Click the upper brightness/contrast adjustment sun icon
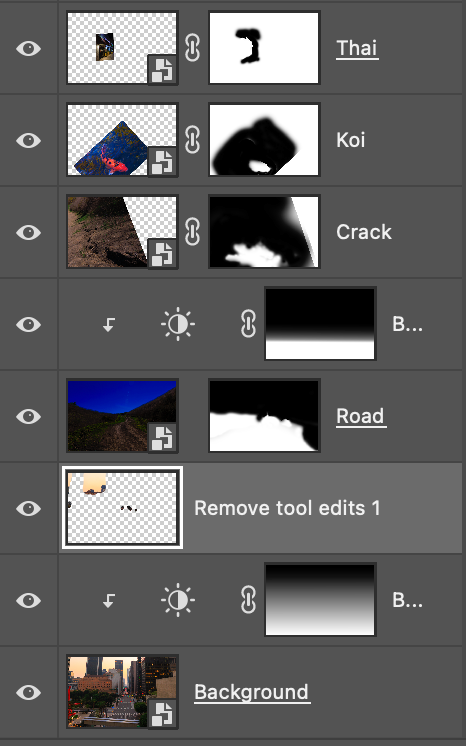Viewport: 466px width, 746px height. point(178,324)
